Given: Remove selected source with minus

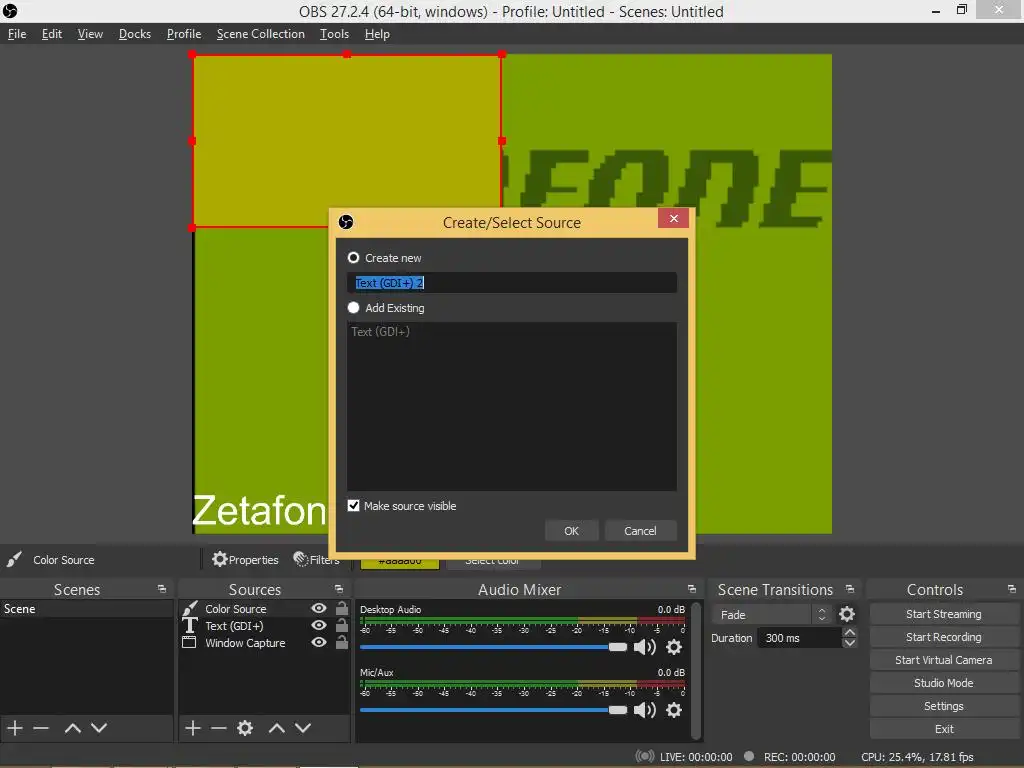Looking at the screenshot, I should pyautogui.click(x=219, y=728).
